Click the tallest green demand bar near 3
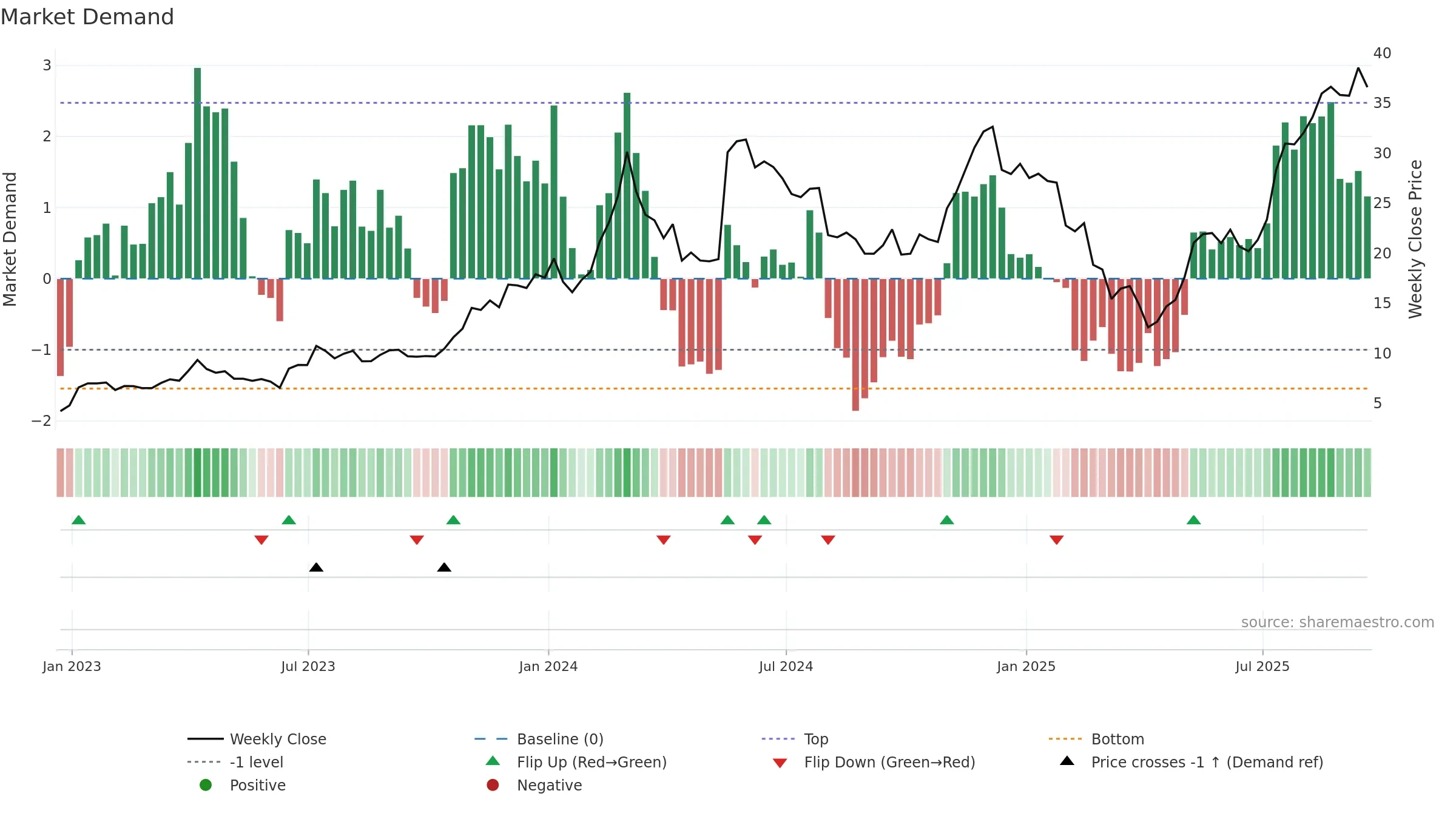The height and width of the screenshot is (819, 1456). tap(198, 173)
